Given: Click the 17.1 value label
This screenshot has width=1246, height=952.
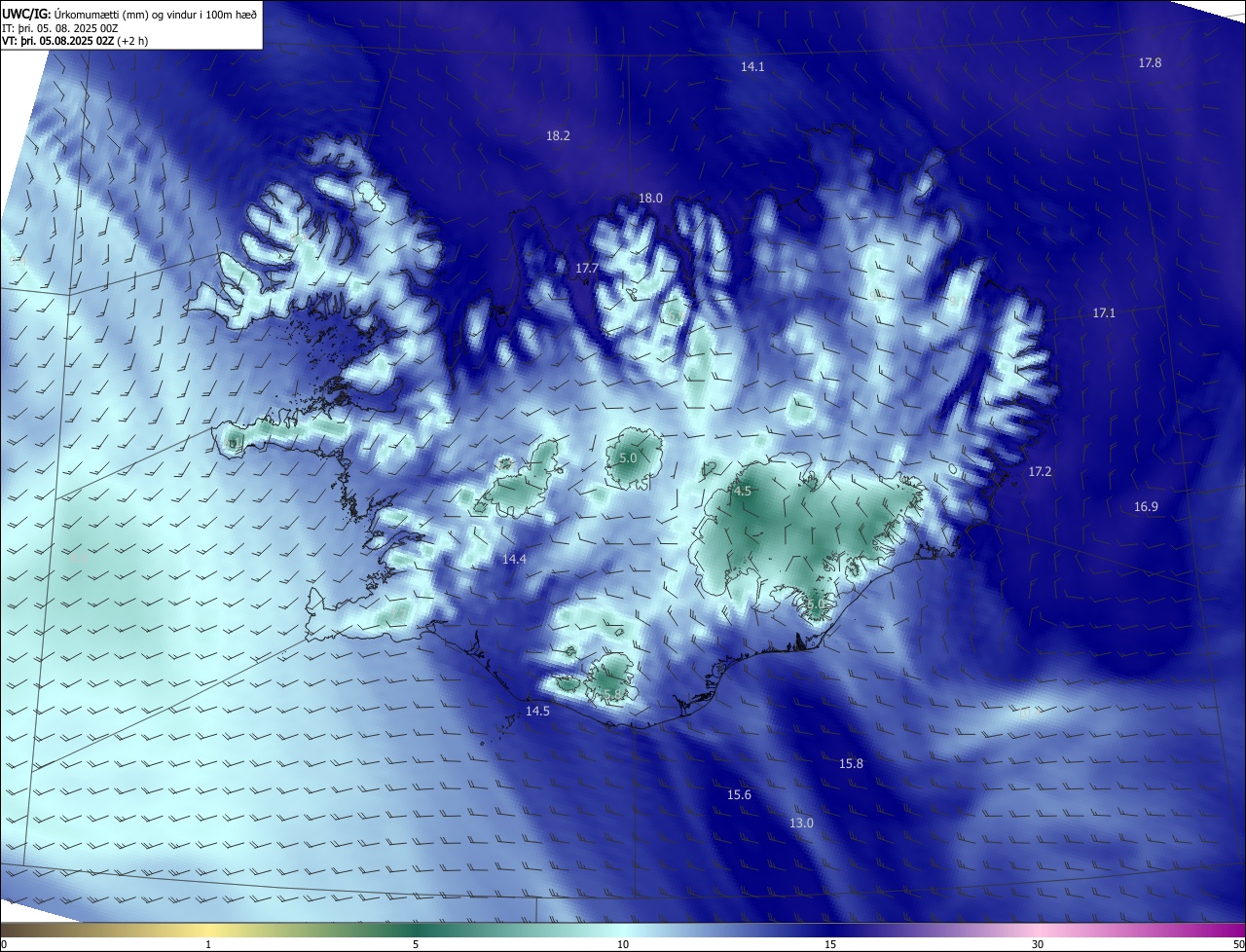Looking at the screenshot, I should click(x=1104, y=313).
